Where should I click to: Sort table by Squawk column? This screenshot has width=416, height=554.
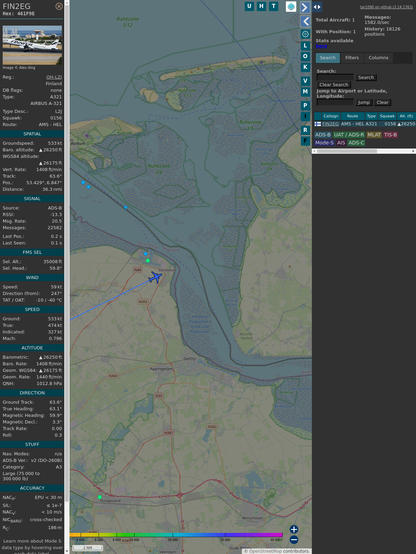tap(387, 116)
